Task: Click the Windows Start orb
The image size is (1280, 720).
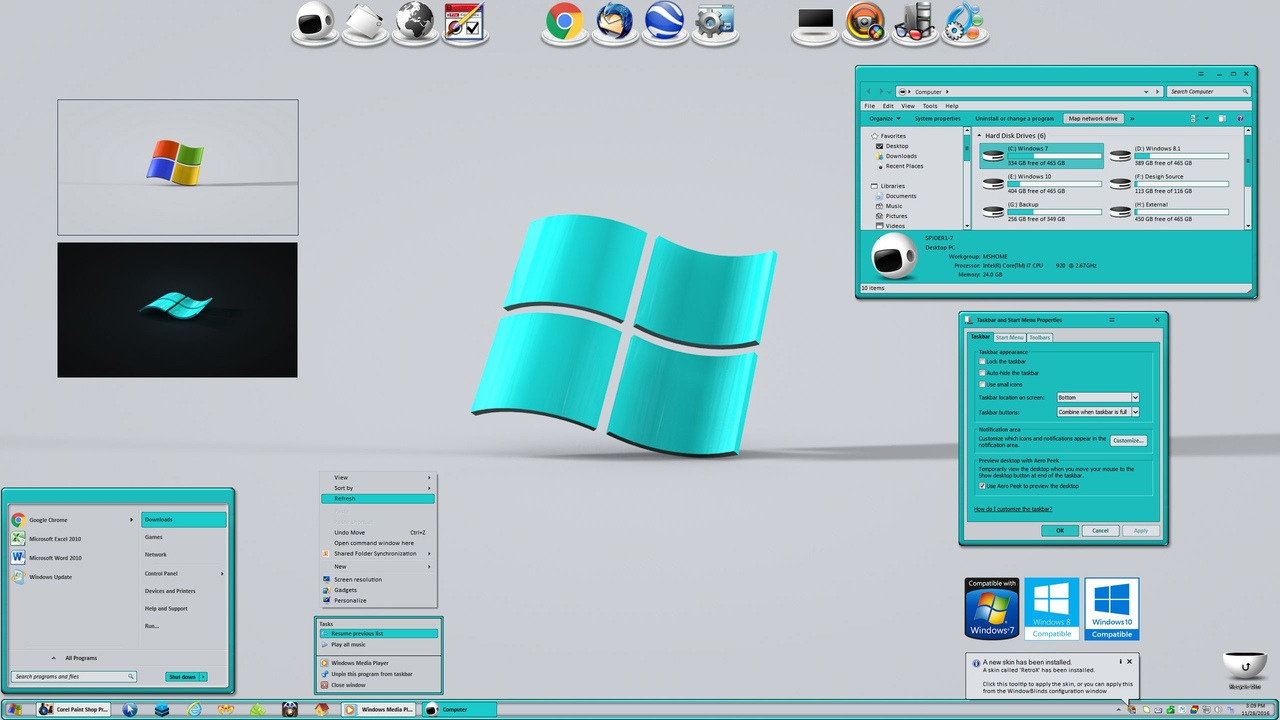Action: coord(14,709)
